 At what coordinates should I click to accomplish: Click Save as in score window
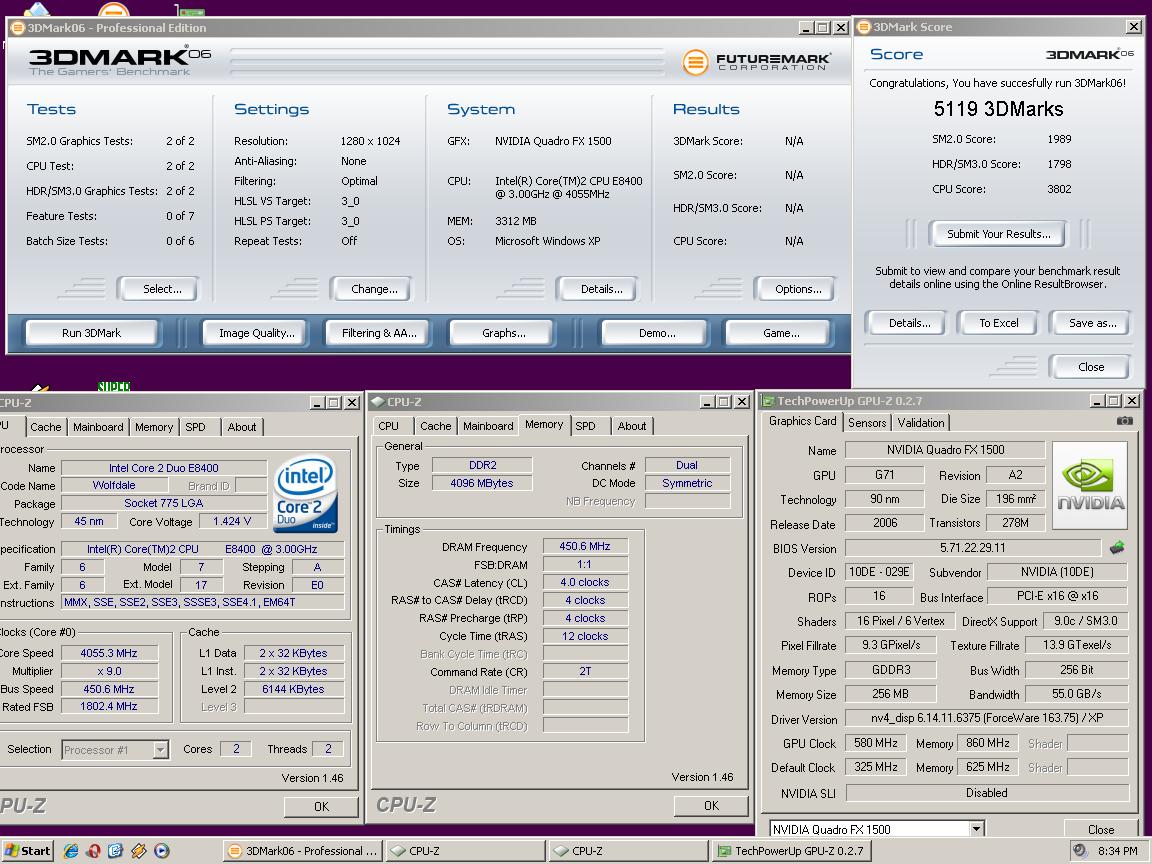click(x=1092, y=323)
